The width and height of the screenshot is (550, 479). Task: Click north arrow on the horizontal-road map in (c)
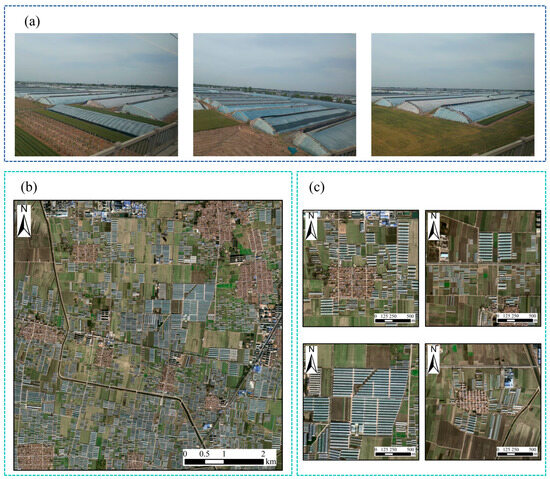pos(434,226)
